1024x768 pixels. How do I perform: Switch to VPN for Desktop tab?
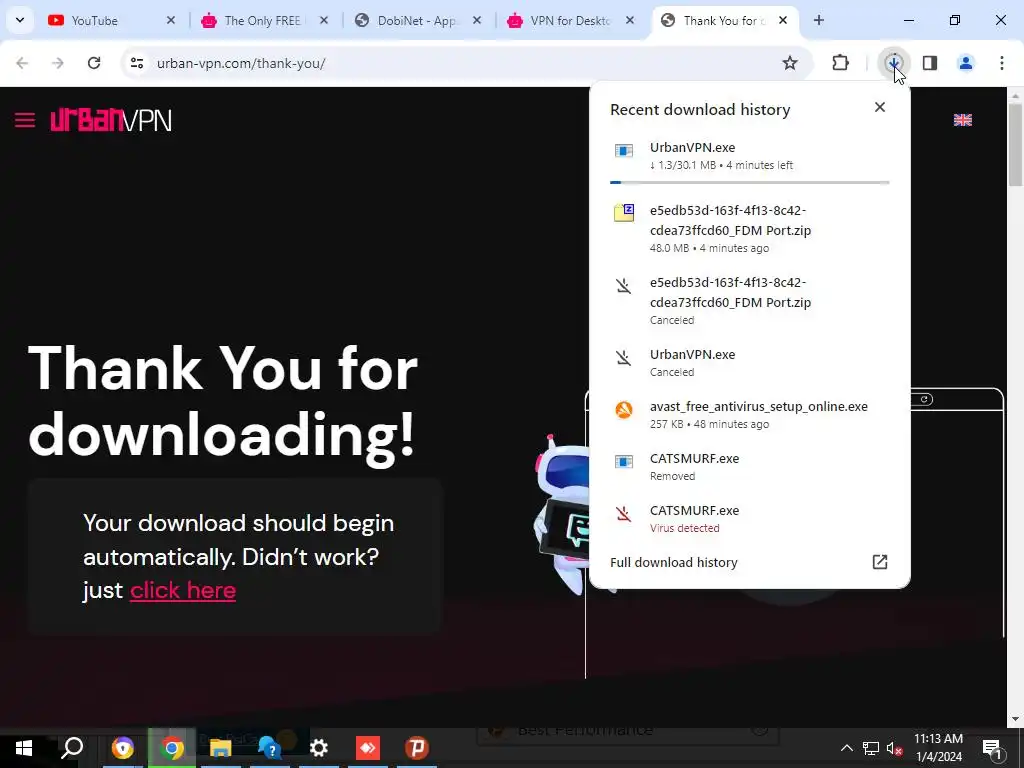click(568, 20)
